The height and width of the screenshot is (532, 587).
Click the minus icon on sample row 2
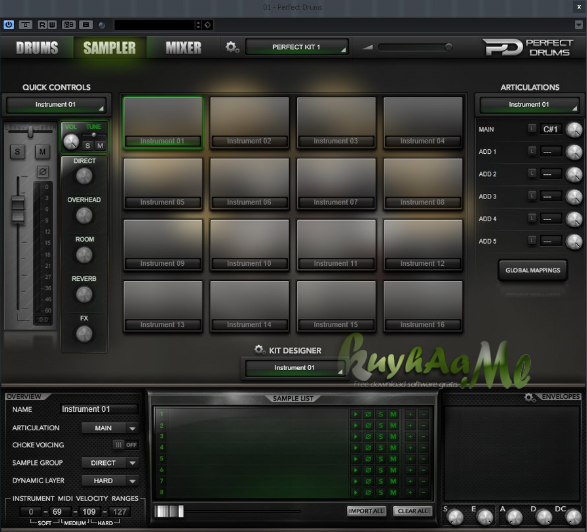423,425
